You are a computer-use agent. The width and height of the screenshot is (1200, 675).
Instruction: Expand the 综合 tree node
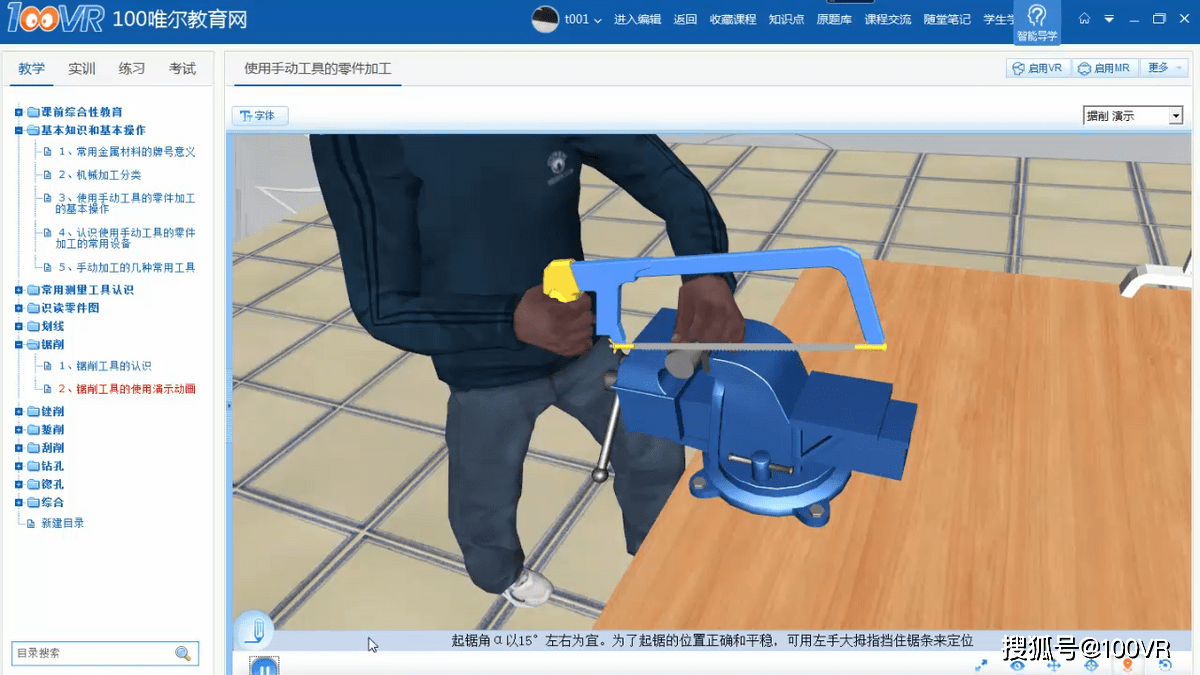point(18,502)
